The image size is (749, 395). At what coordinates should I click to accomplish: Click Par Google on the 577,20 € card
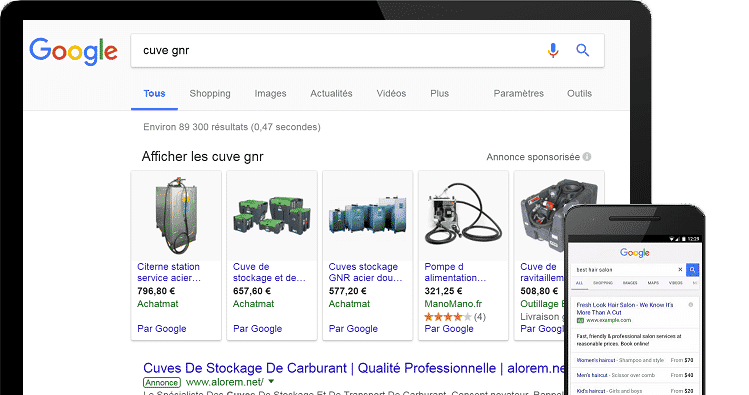(353, 329)
